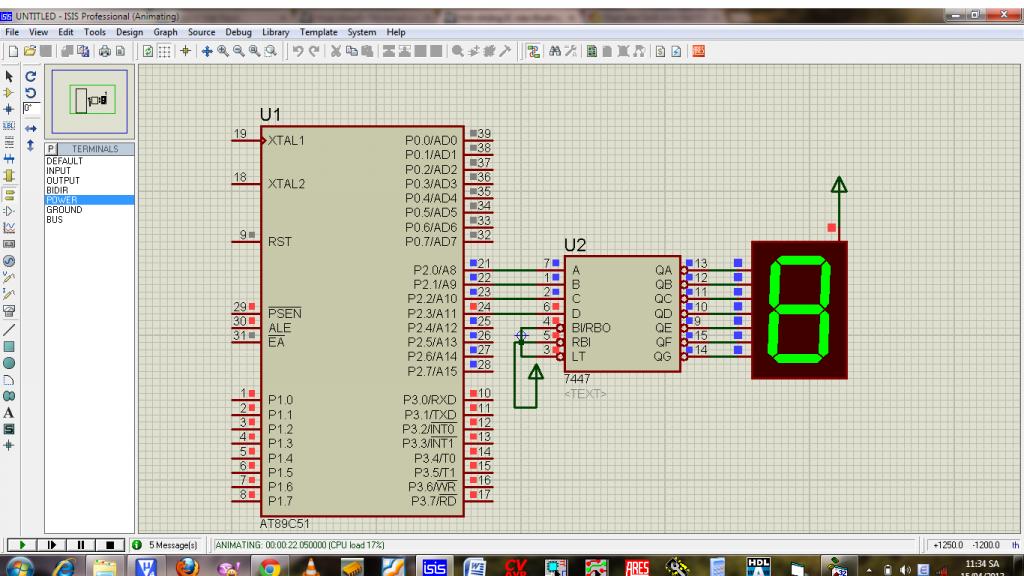Screen dimensions: 1024x576
Task: Click the rotate clockwise icon
Action: click(x=30, y=76)
